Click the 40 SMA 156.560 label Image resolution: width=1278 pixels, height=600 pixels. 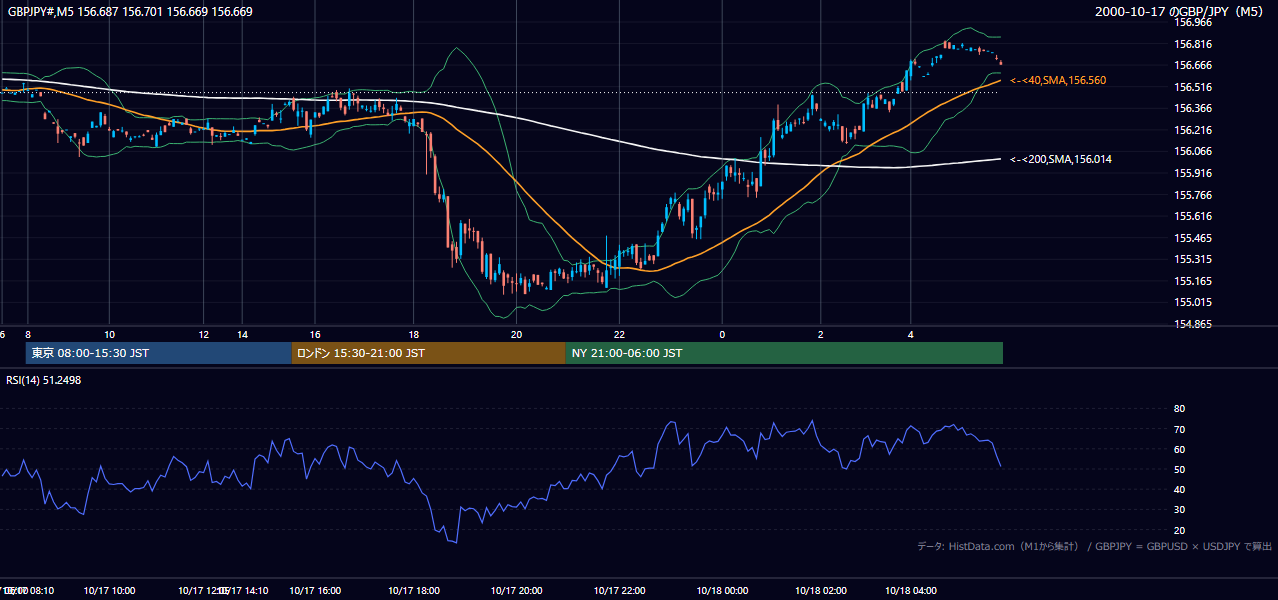pyautogui.click(x=1058, y=80)
